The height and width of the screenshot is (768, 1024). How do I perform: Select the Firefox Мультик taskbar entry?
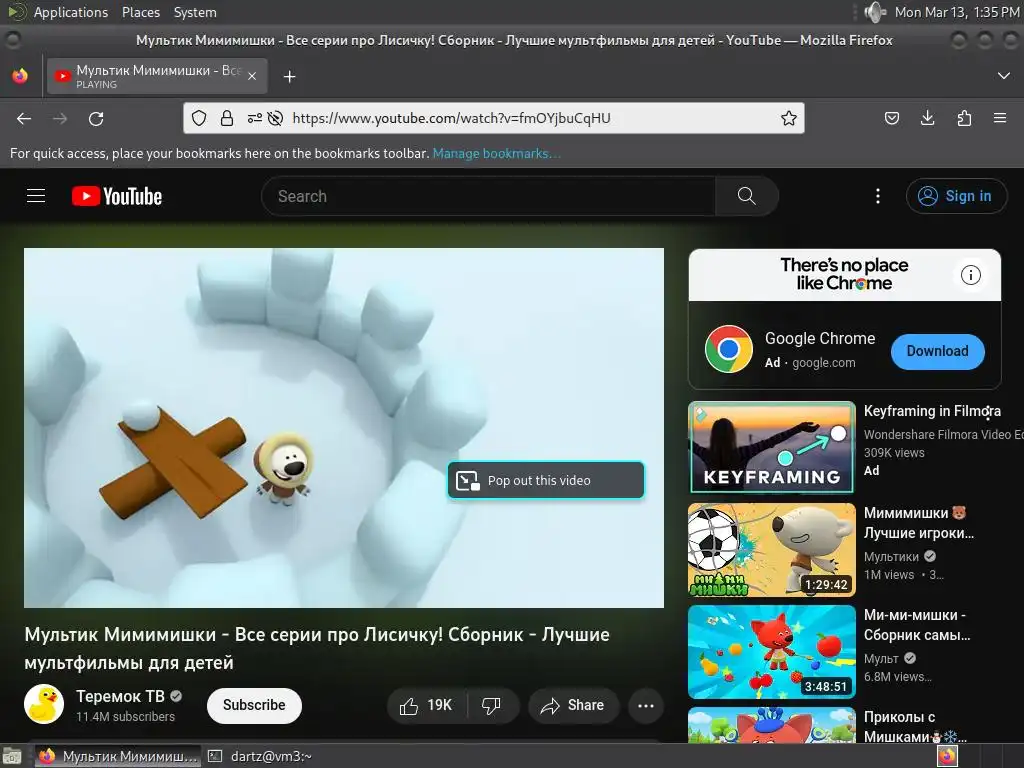118,756
